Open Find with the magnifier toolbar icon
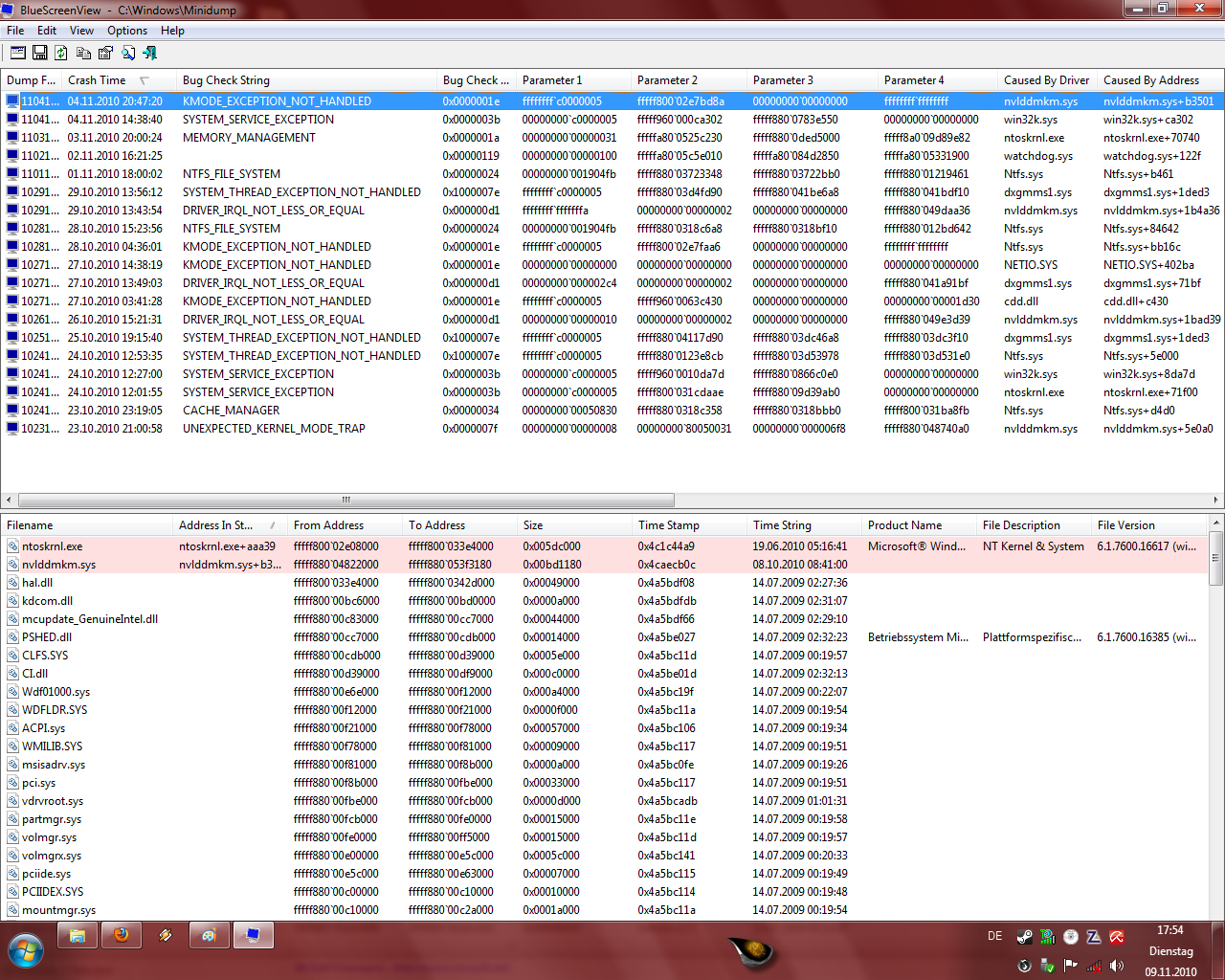 [x=127, y=53]
